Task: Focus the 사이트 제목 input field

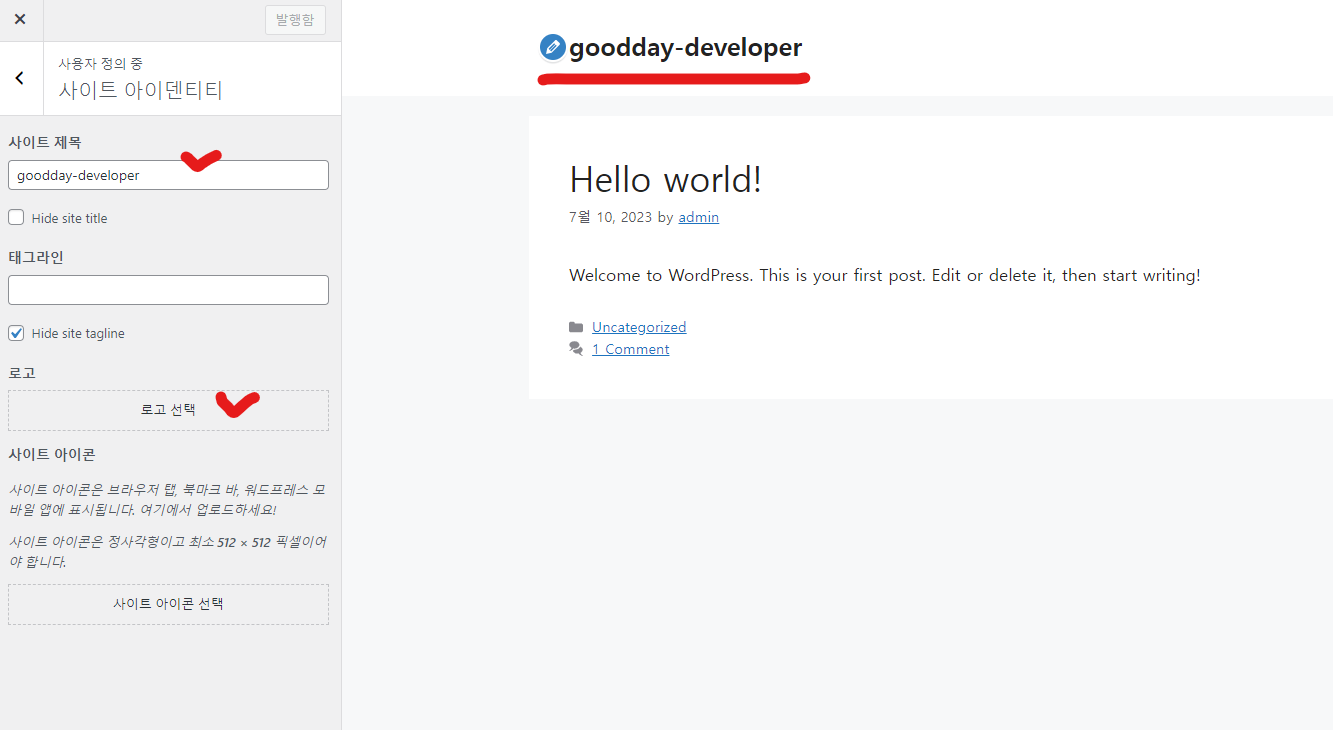Action: point(168,175)
